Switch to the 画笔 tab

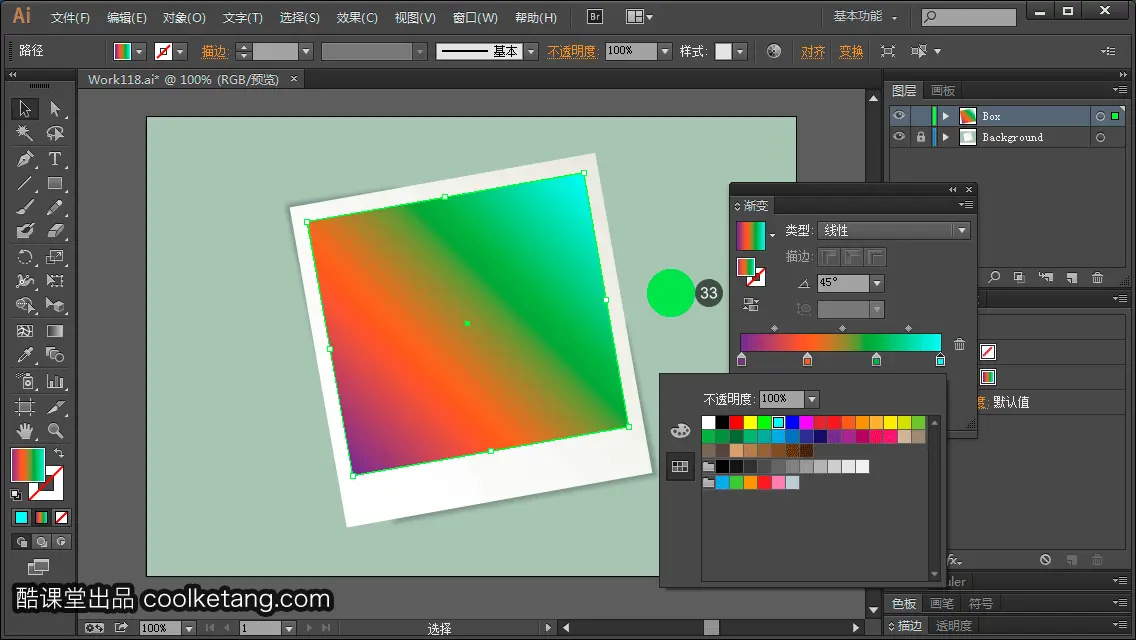(x=942, y=603)
